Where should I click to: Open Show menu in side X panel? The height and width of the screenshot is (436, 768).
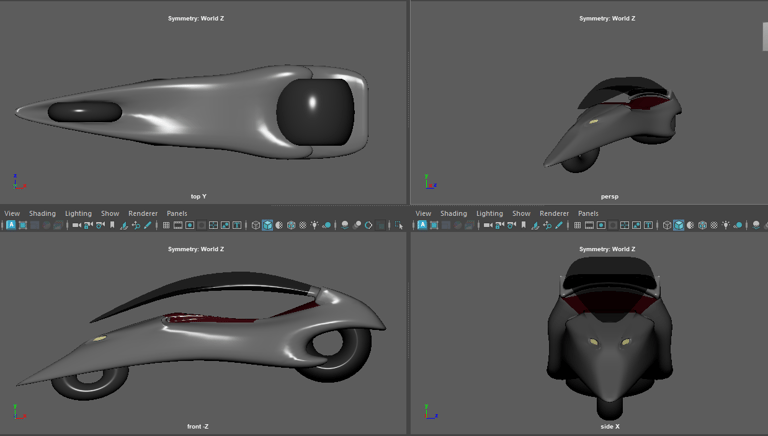tap(522, 214)
